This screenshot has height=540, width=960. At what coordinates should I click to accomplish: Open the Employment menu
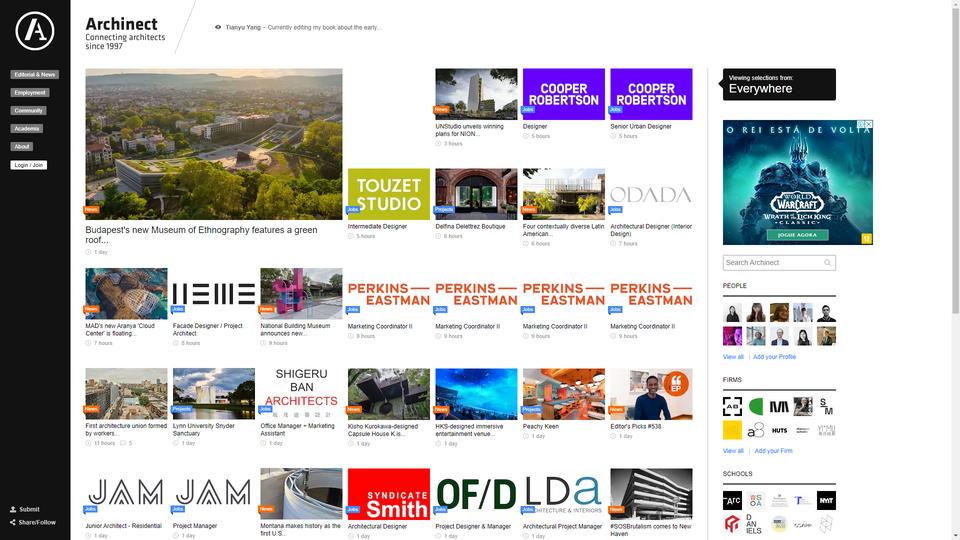(x=30, y=92)
